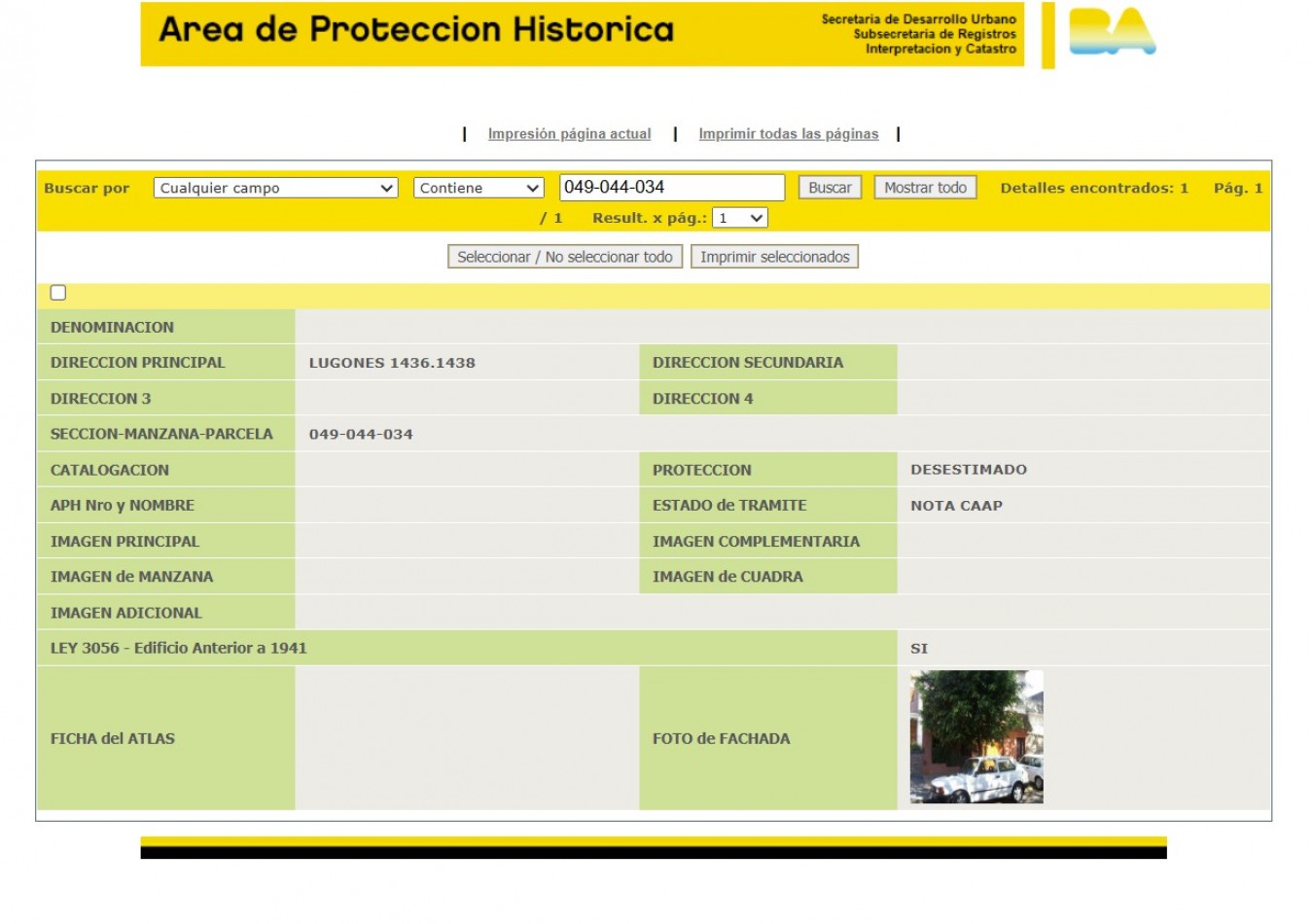The width and height of the screenshot is (1313, 924).
Task: Open the 'Contiene' condition dropdown
Action: 479,188
